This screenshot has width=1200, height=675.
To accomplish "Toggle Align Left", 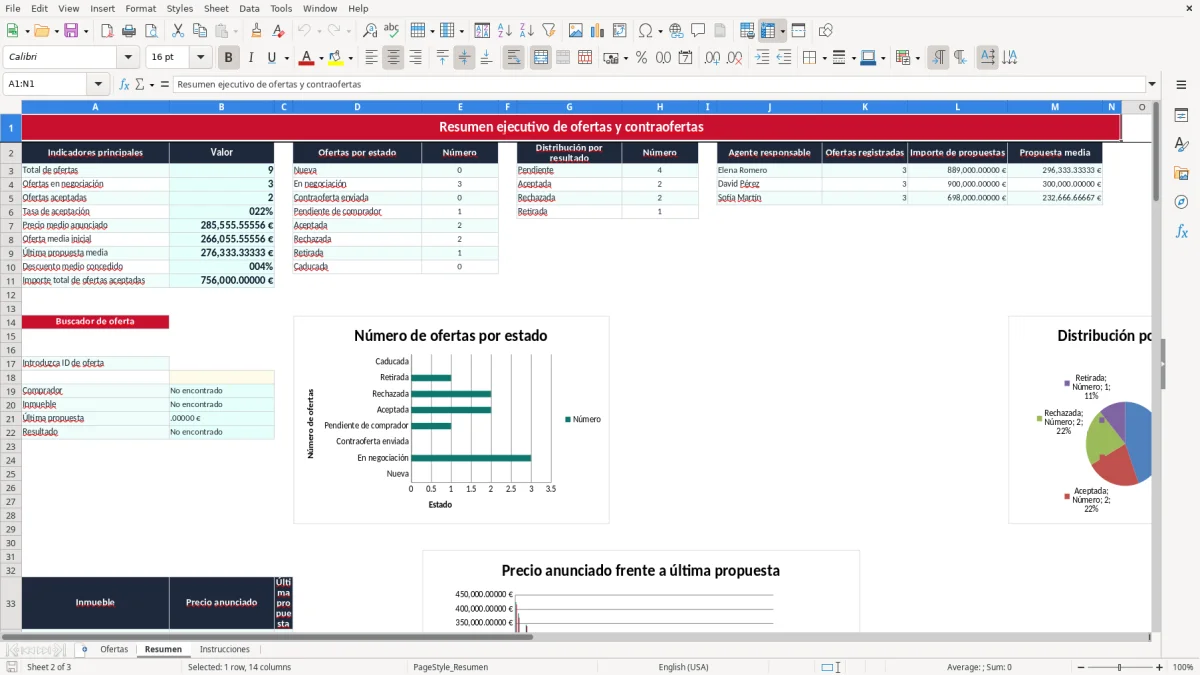I will pos(371,58).
